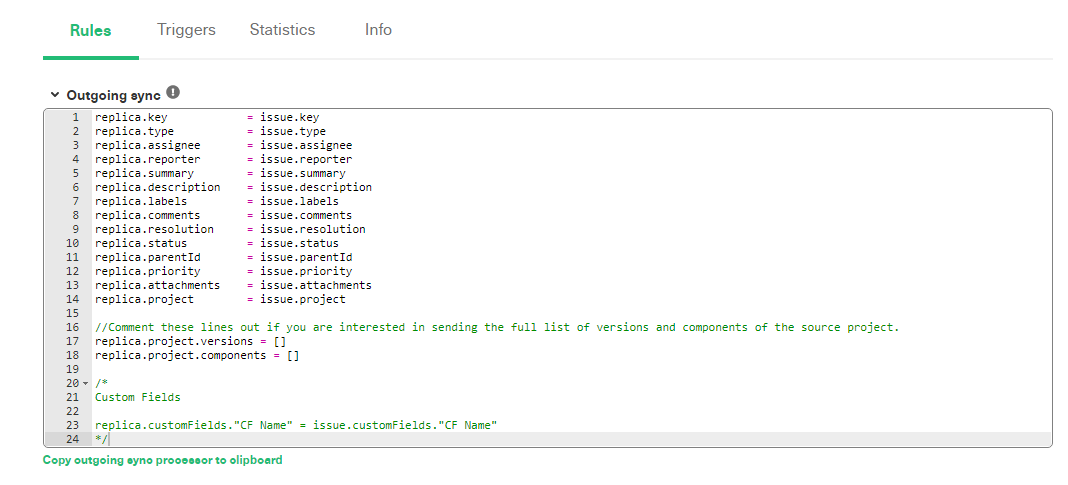Click the replica.comments assignment line
1068x485 pixels.
pyautogui.click(x=223, y=215)
